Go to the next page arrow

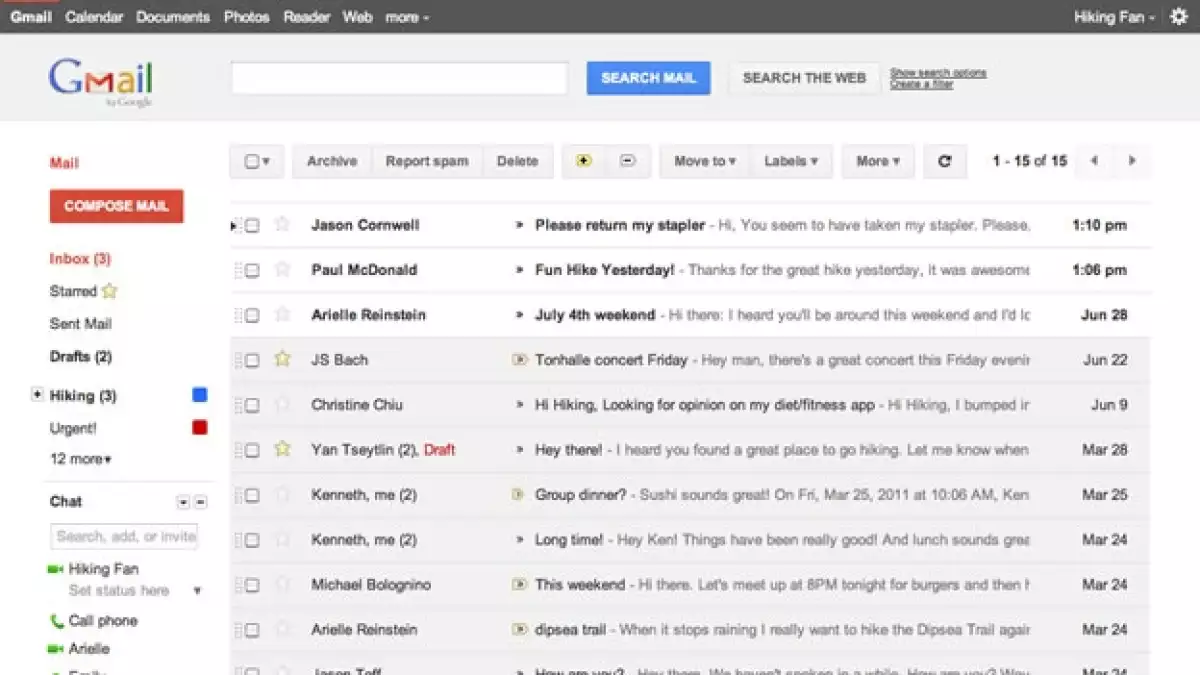(x=1131, y=161)
